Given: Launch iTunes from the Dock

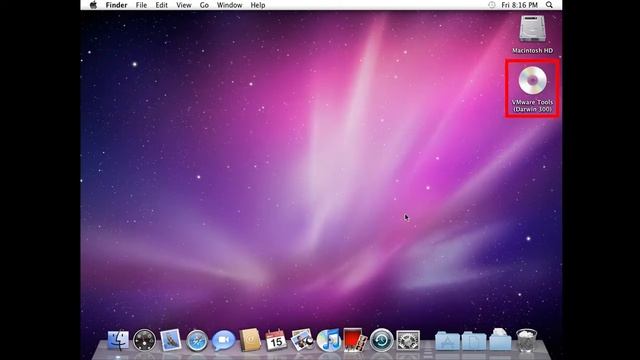Looking at the screenshot, I should tap(329, 340).
